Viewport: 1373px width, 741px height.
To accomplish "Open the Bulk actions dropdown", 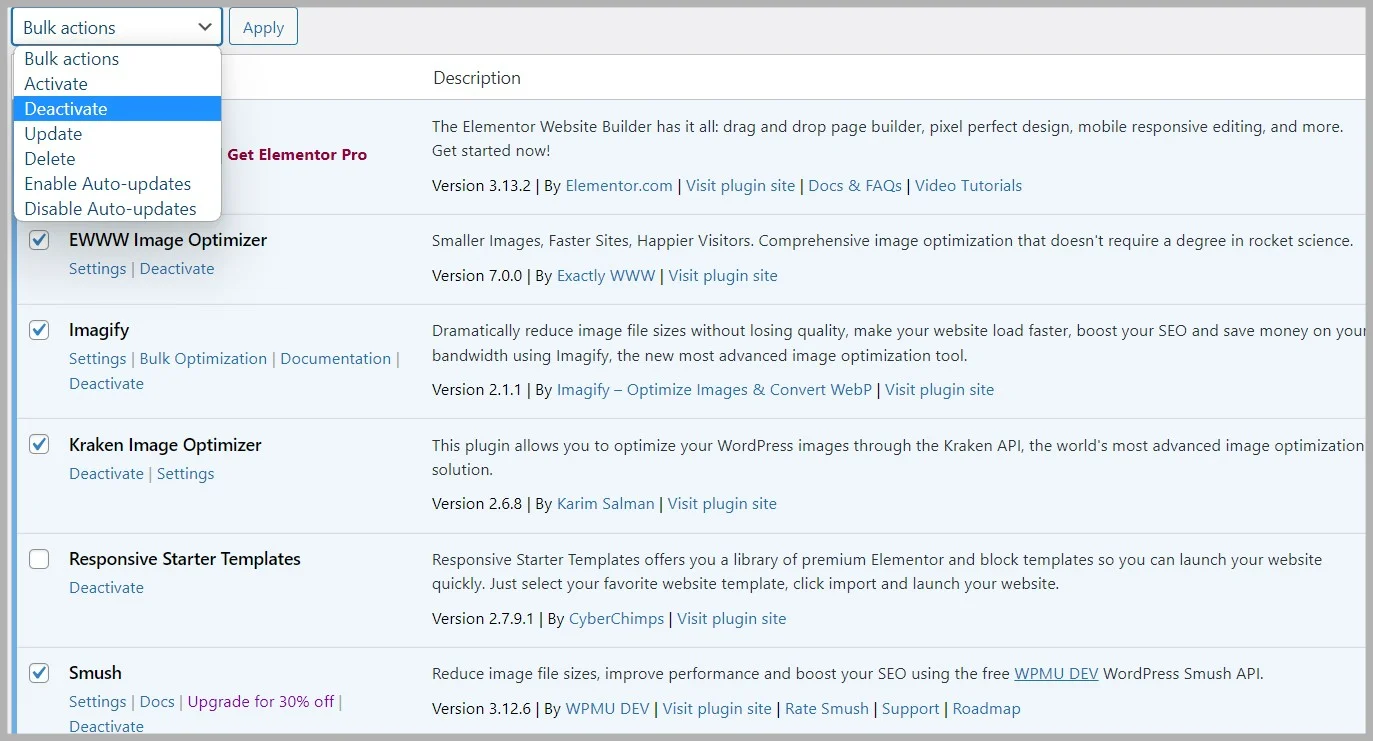I will (x=117, y=27).
